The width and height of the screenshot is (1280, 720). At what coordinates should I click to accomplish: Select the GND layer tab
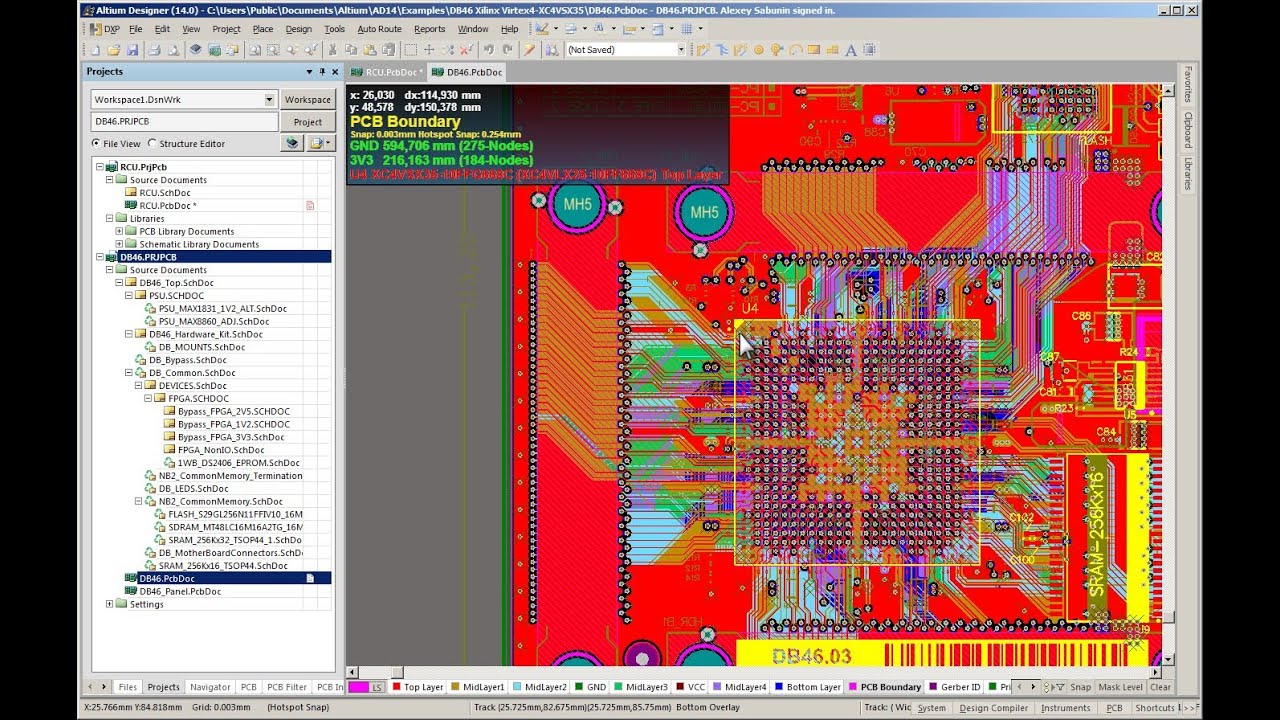point(590,687)
